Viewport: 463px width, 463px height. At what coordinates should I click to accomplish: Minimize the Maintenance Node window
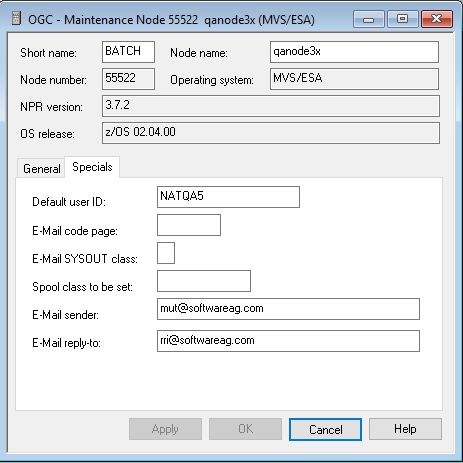(369, 19)
